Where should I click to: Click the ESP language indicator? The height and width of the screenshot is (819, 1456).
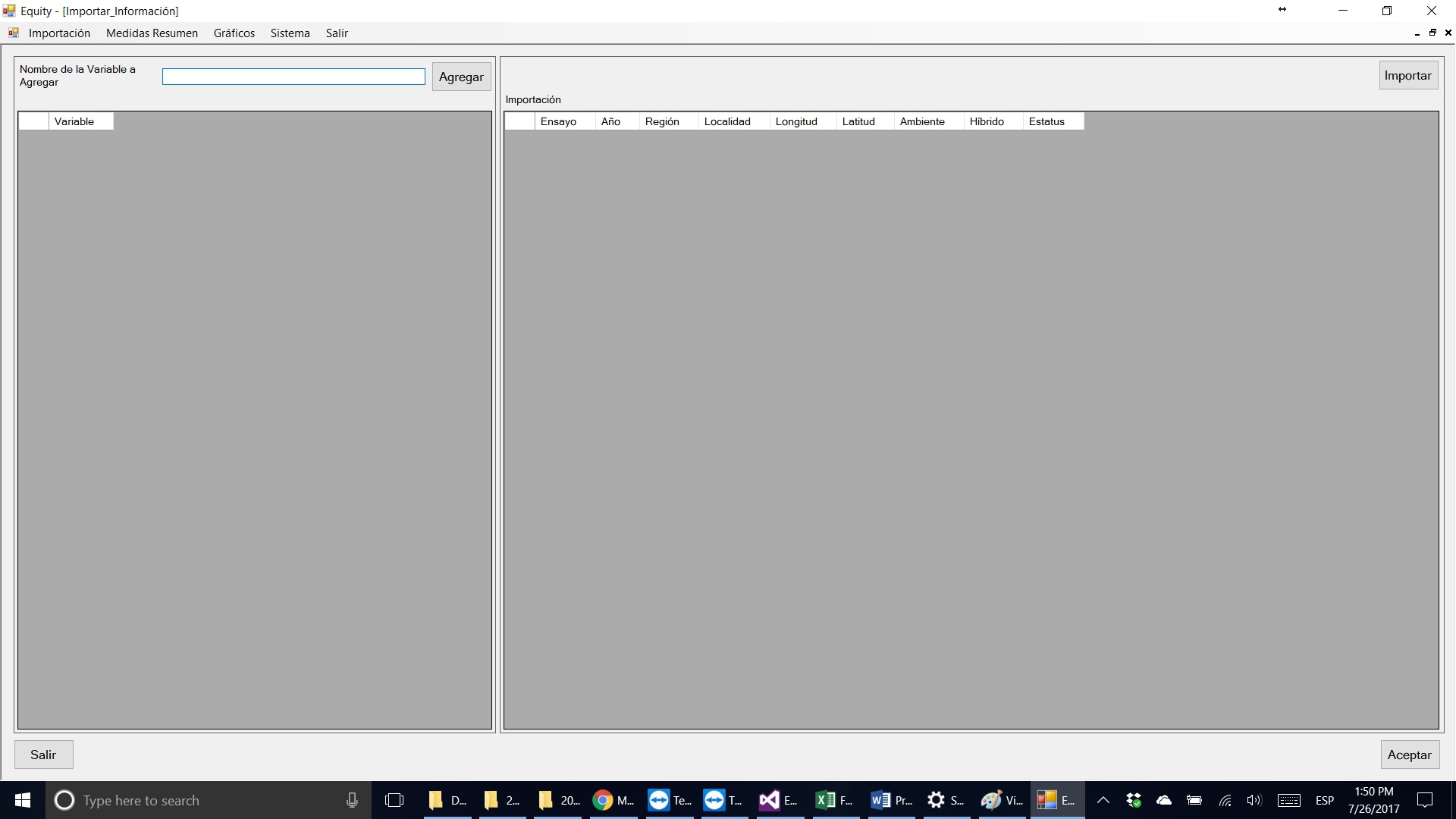click(x=1325, y=800)
